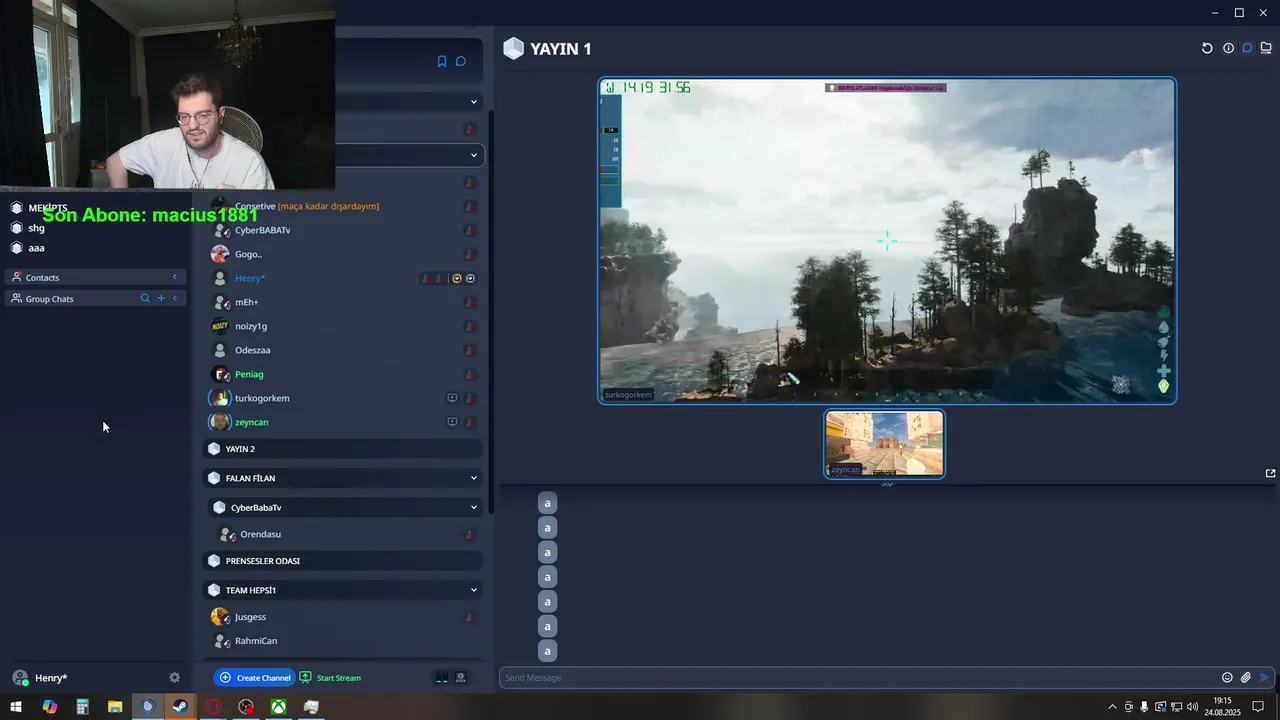Collapse the Contacts section
Image resolution: width=1280 pixels, height=720 pixels.
coord(175,277)
